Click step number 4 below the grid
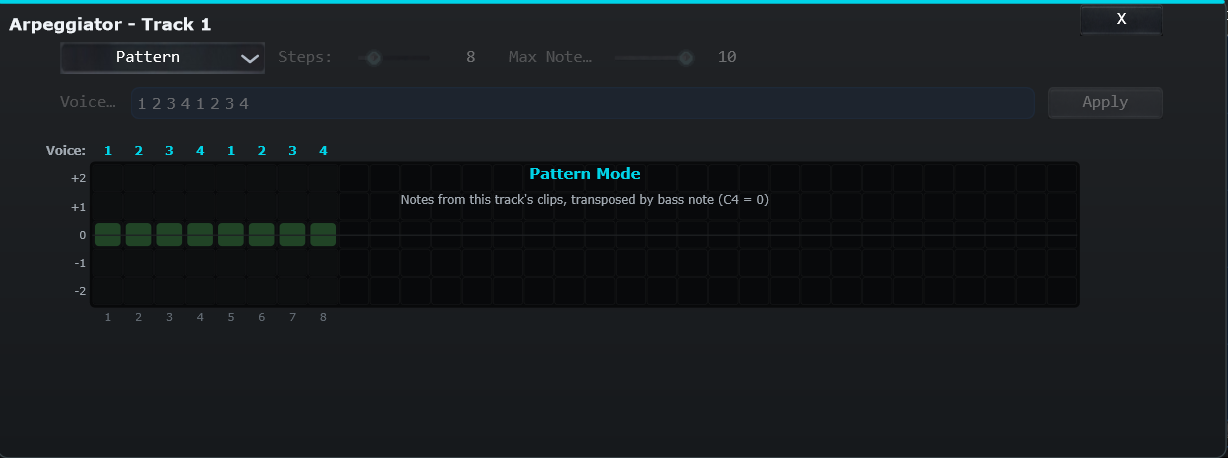The height and width of the screenshot is (458, 1228). click(x=200, y=317)
